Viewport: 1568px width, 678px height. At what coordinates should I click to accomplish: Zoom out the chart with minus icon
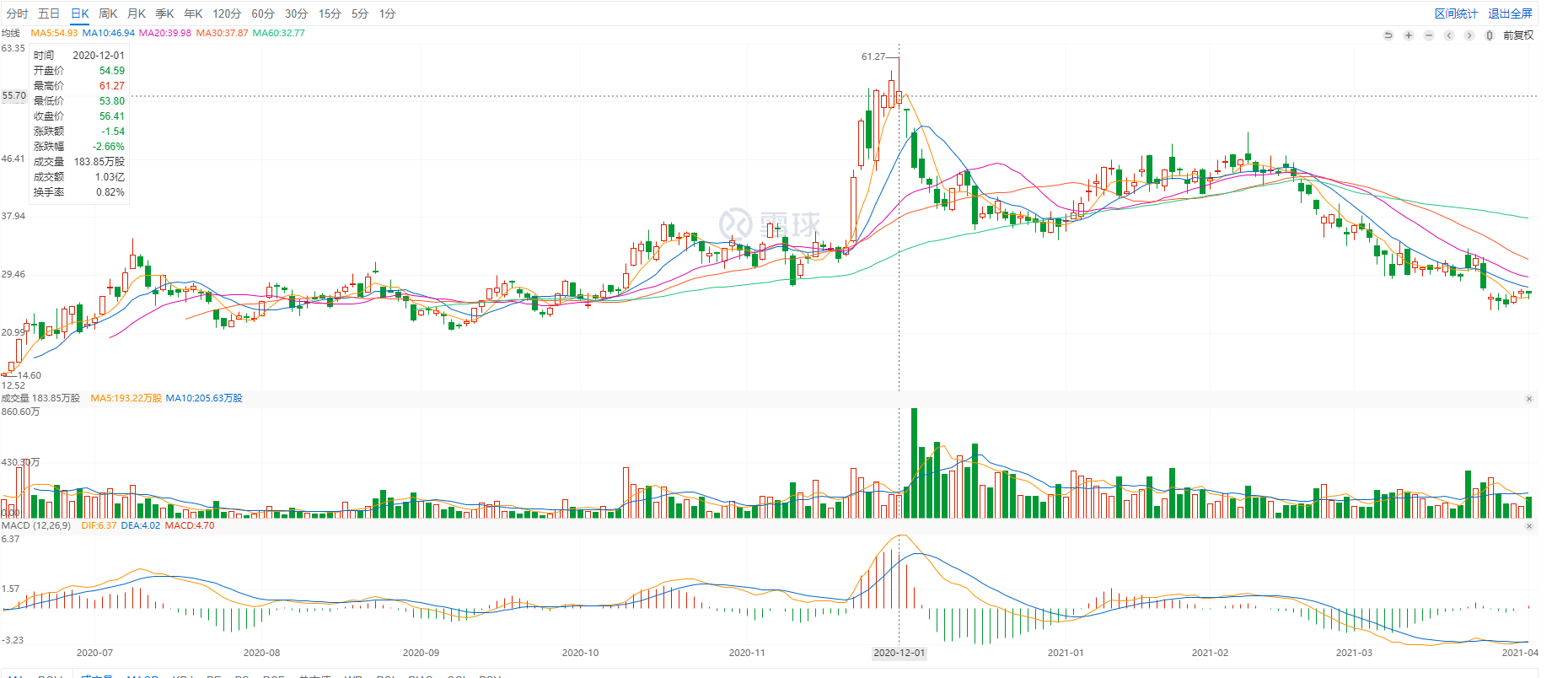(1429, 35)
